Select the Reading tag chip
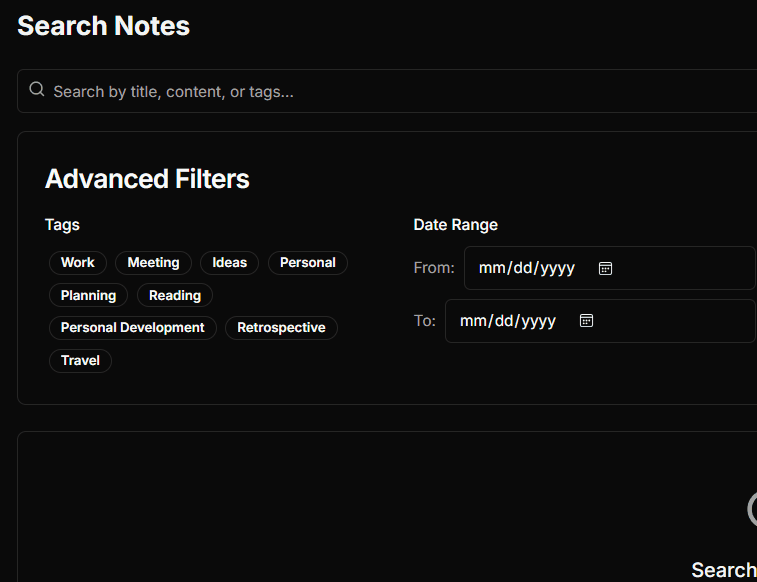 (175, 295)
